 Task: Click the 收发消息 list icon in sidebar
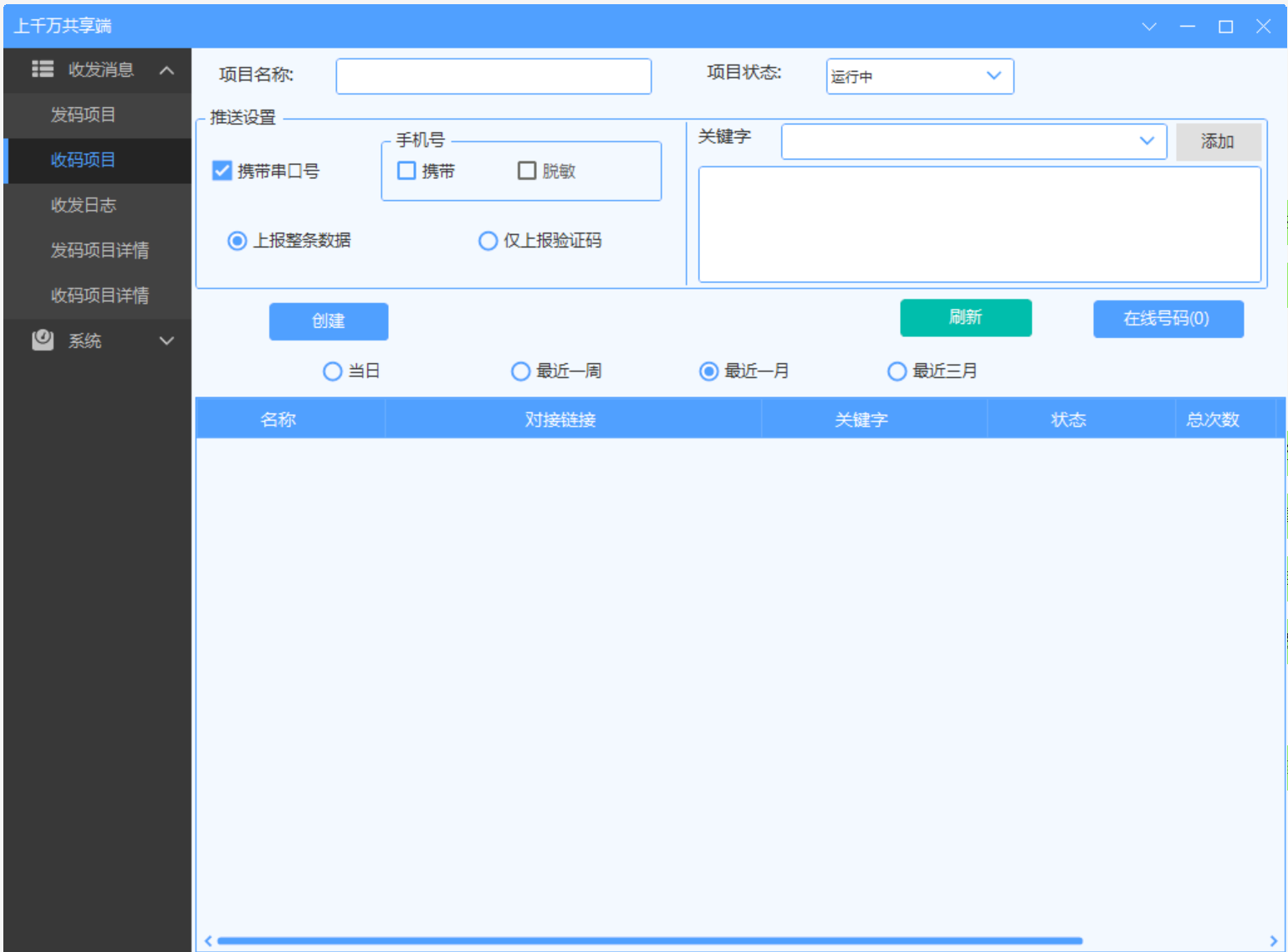43,69
